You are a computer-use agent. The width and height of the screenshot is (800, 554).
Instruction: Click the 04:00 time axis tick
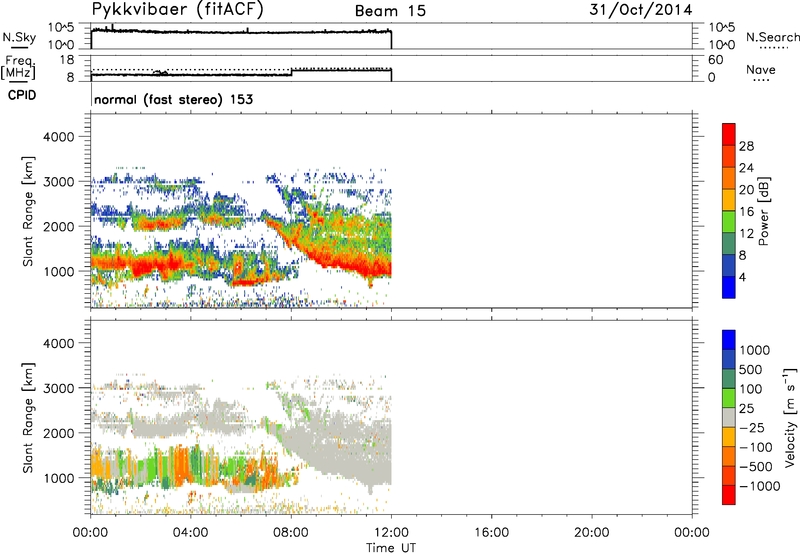(x=191, y=533)
